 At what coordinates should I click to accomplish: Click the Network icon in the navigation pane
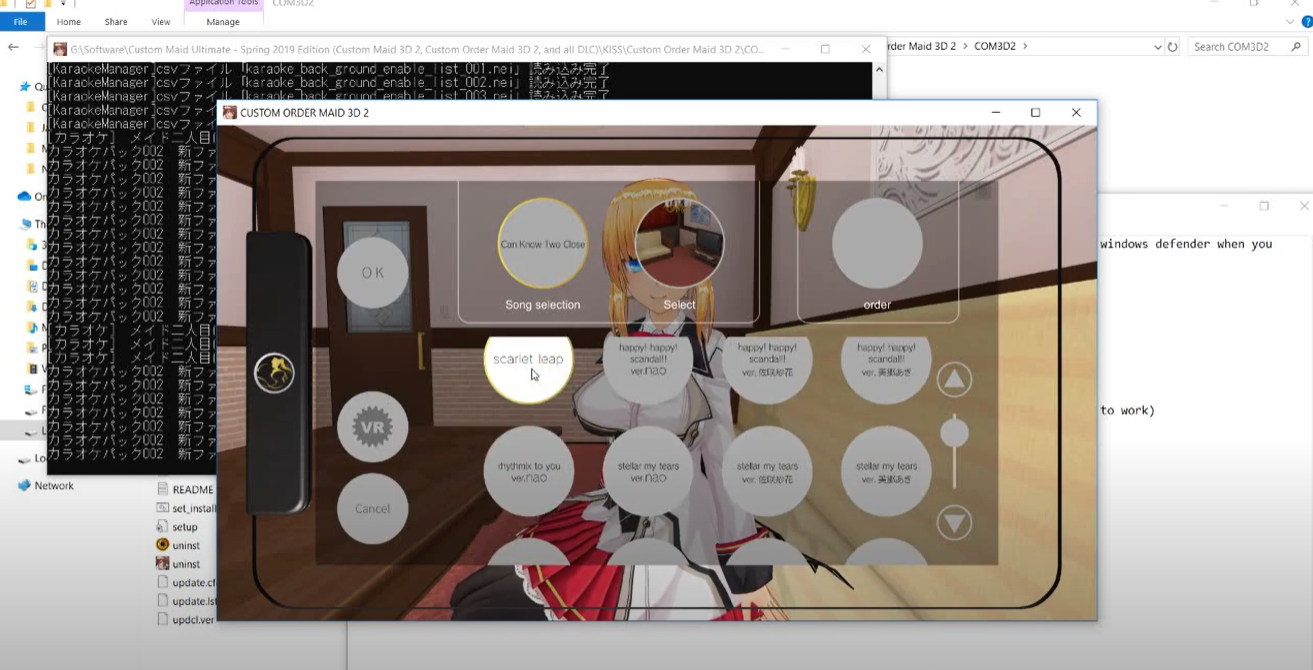tap(24, 486)
